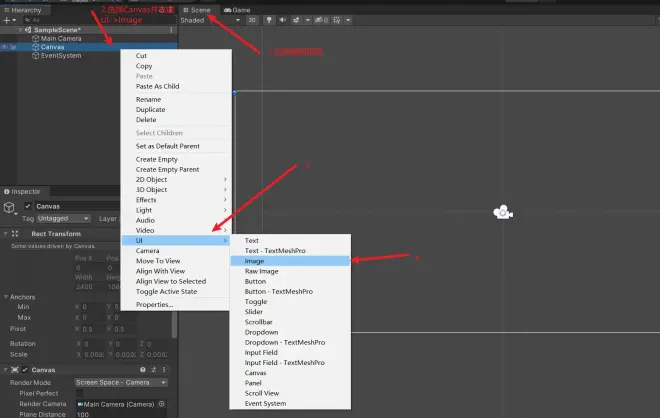Screen dimensions: 660x418
Task: Click the 2D view mode button
Action: pos(252,20)
